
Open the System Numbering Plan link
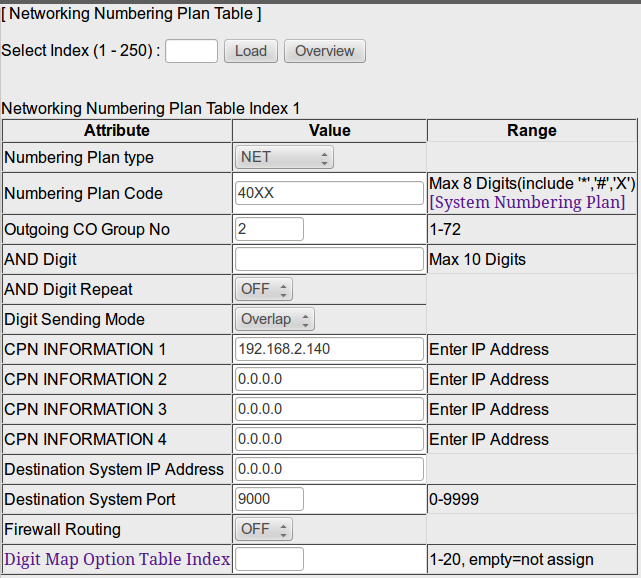click(527, 202)
